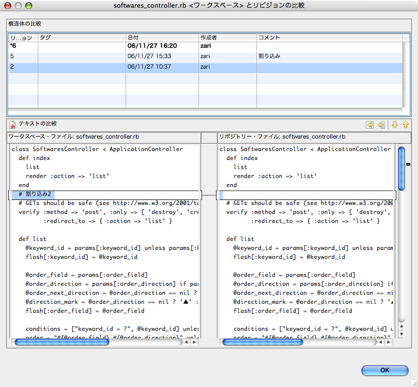Viewport: 418px width, 387px height.
Task: Click the small black change marker beside vertical scrollbar
Action: click(x=408, y=164)
